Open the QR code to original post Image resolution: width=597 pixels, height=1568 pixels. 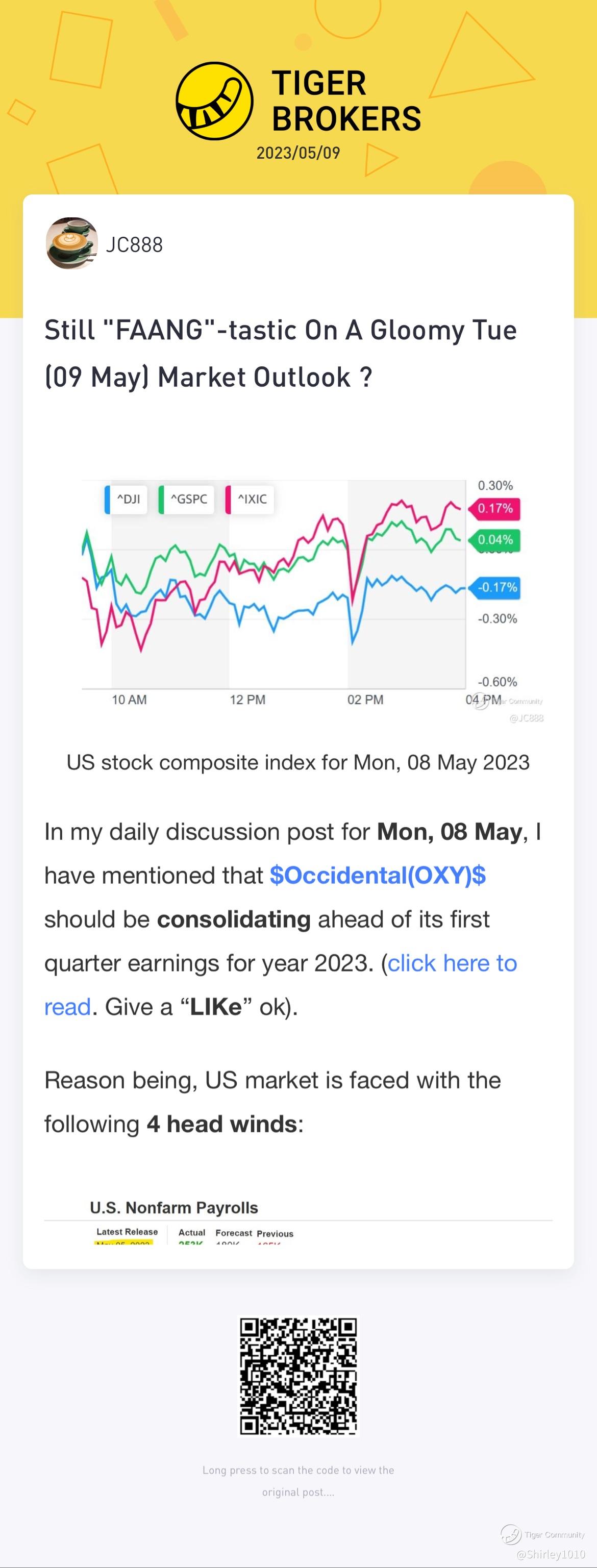[x=298, y=1376]
